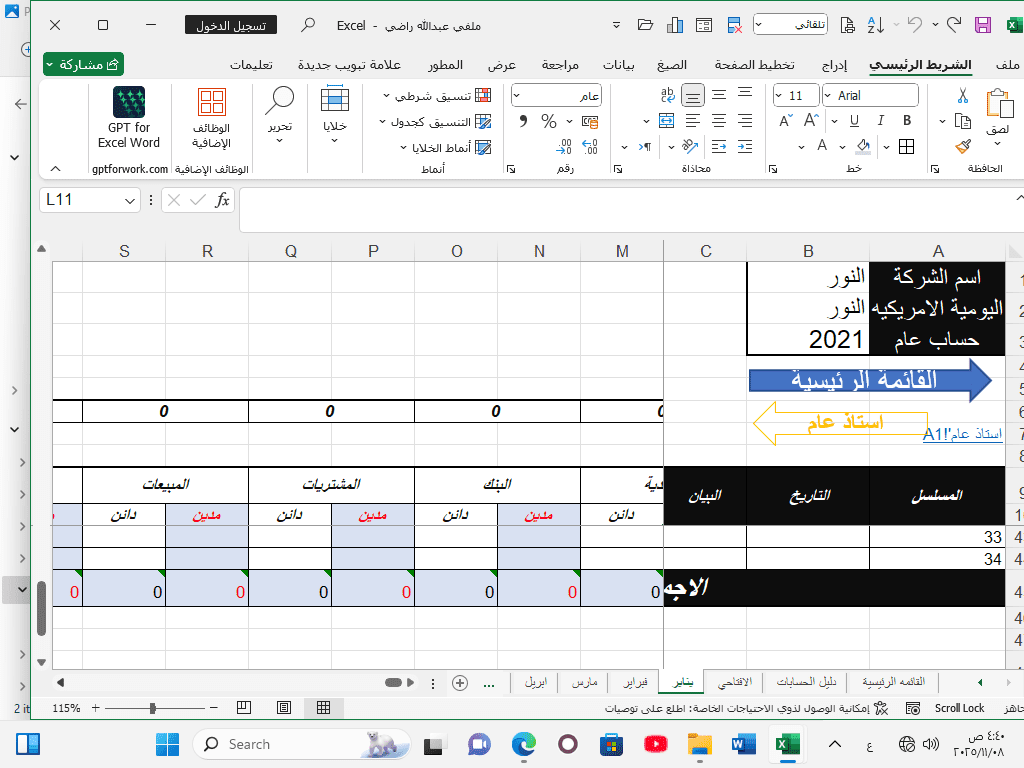Viewport: 1024px width, 768px height.
Task: Switch to the عرض (View) tab
Action: point(502,65)
